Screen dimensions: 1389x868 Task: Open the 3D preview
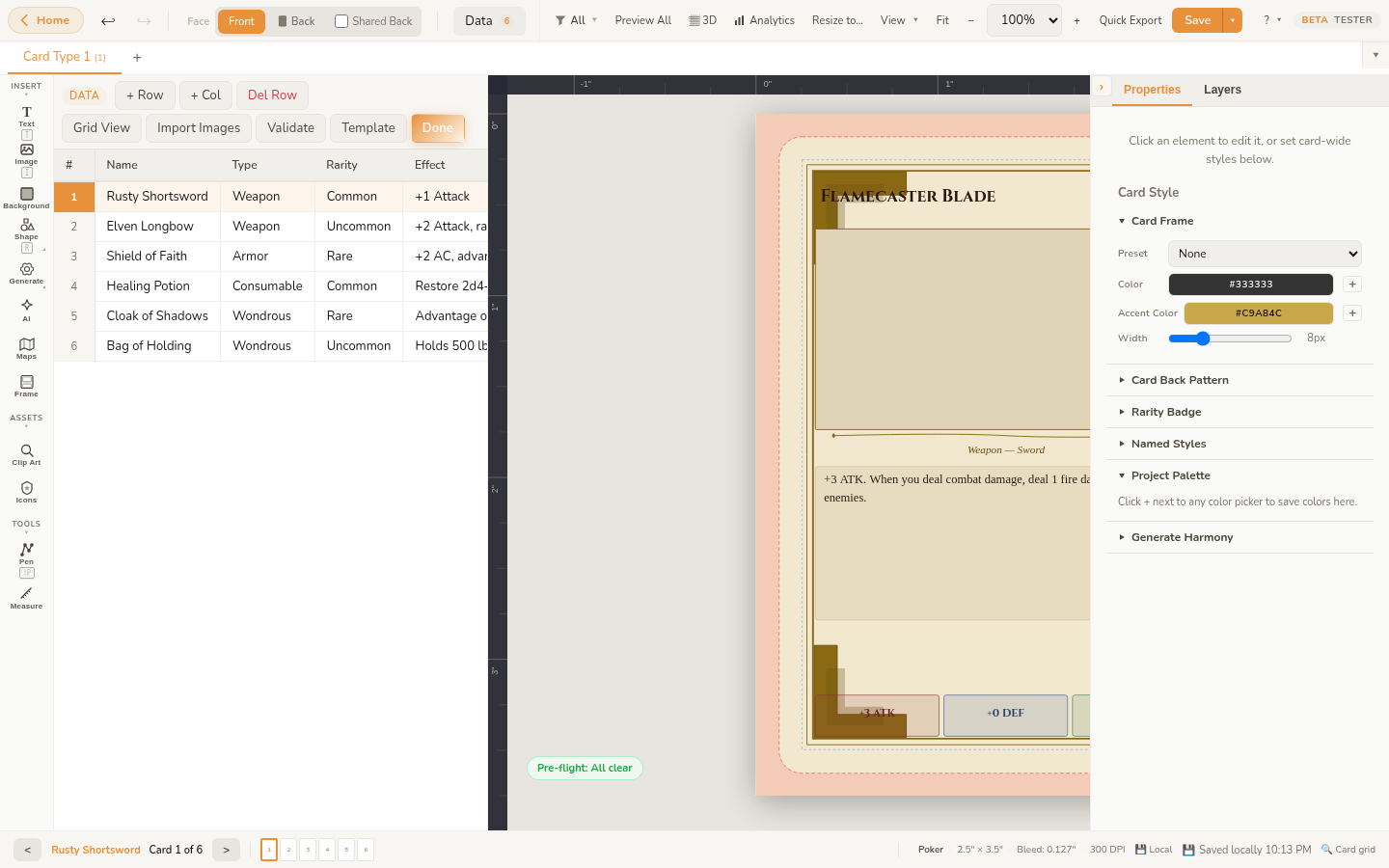[x=702, y=20]
